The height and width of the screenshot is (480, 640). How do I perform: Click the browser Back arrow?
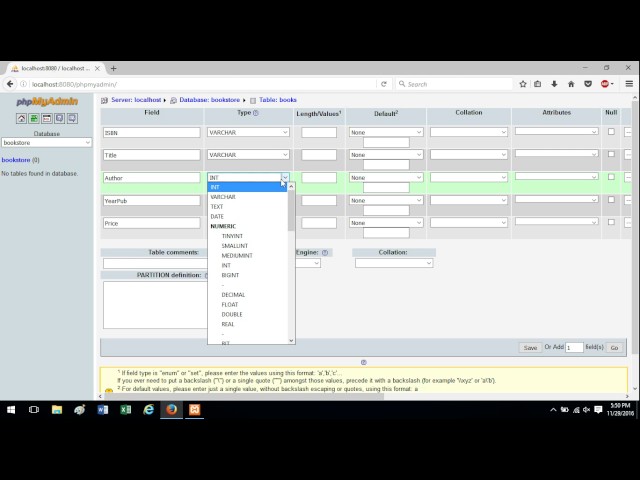pos(10,84)
